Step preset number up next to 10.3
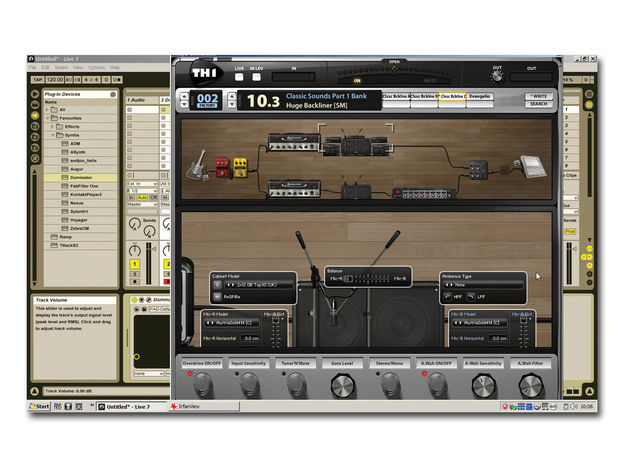Screen dimensions: 630x473 tap(231, 96)
